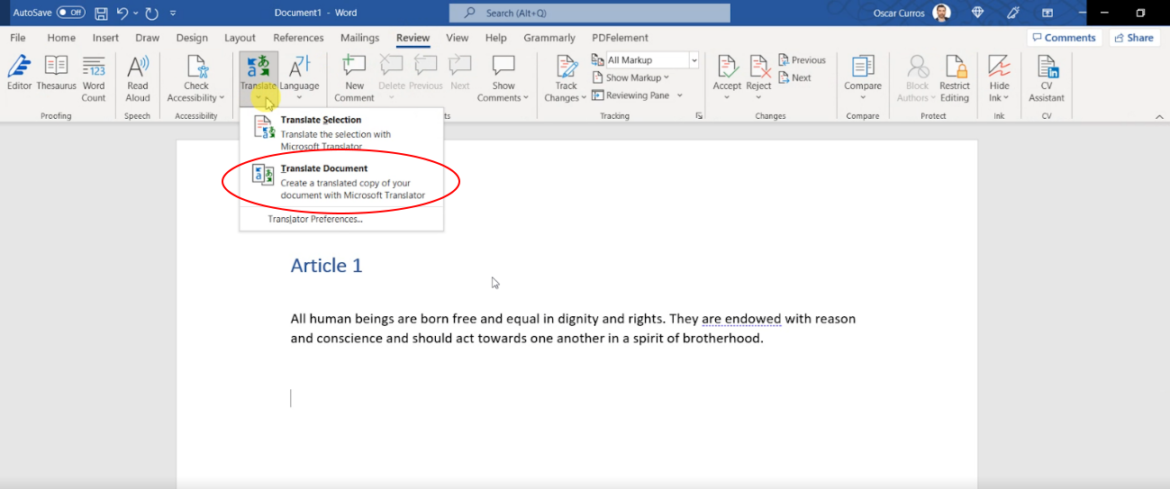
Task: Switch to the Insert tab
Action: 105,37
